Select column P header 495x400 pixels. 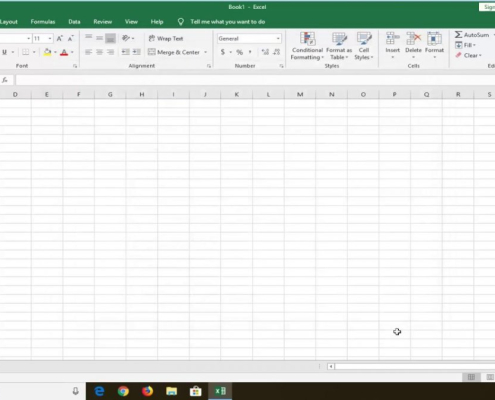[x=395, y=94]
